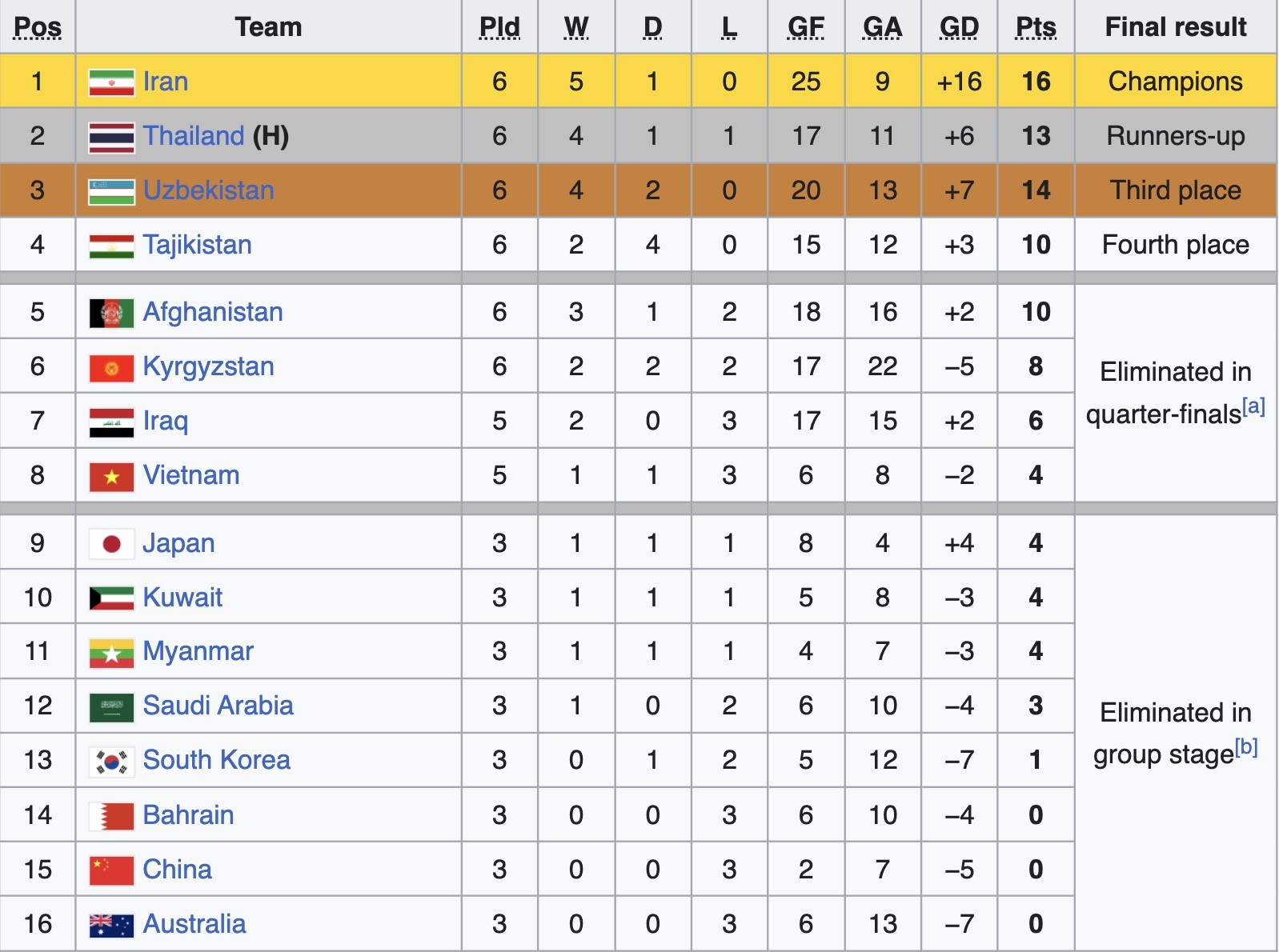Viewport: 1279px width, 952px height.
Task: Click the Thailand flag icon
Action: tap(111, 137)
